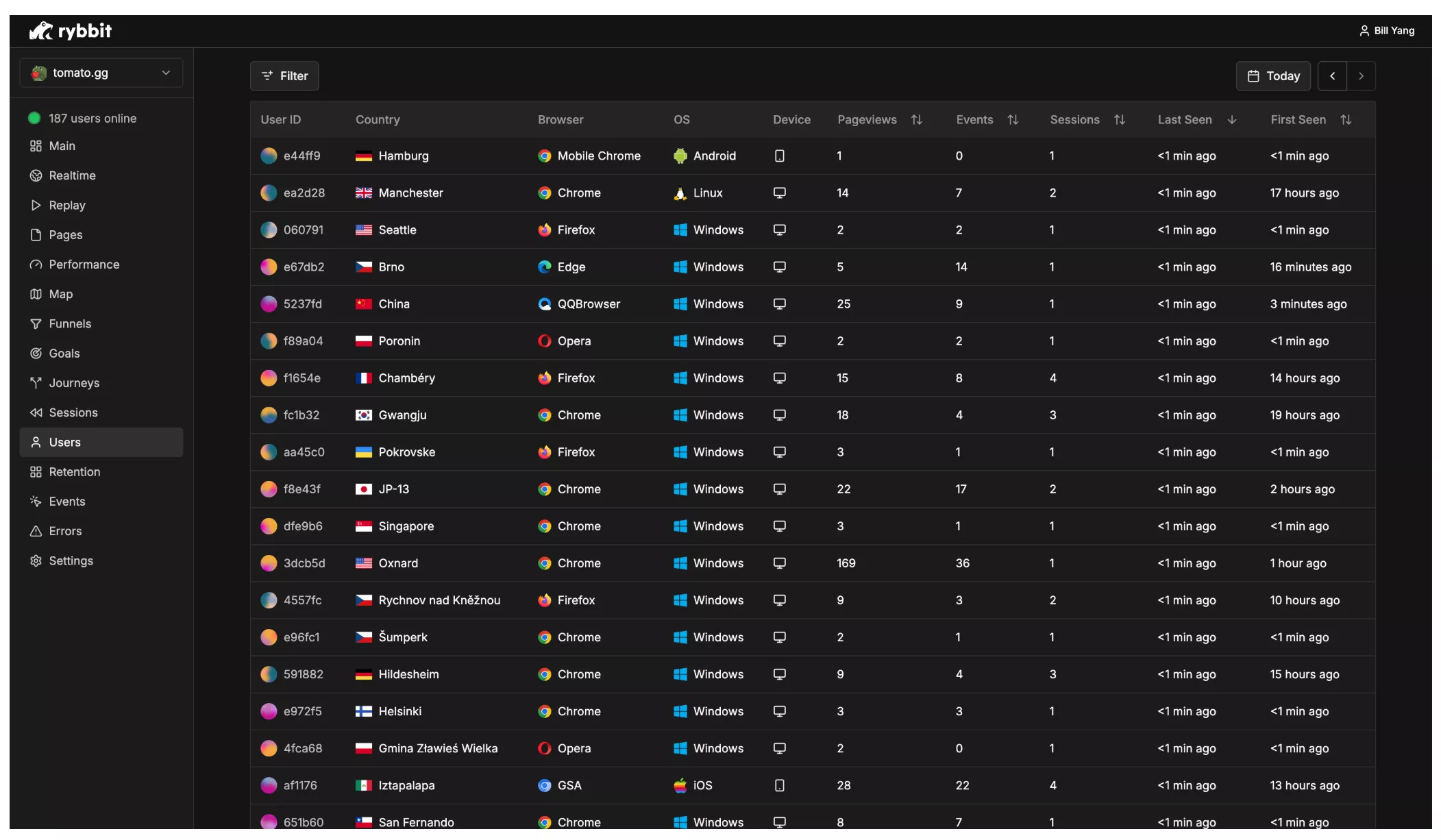1441x840 pixels.
Task: Click Journeys branch icon
Action: 36,383
